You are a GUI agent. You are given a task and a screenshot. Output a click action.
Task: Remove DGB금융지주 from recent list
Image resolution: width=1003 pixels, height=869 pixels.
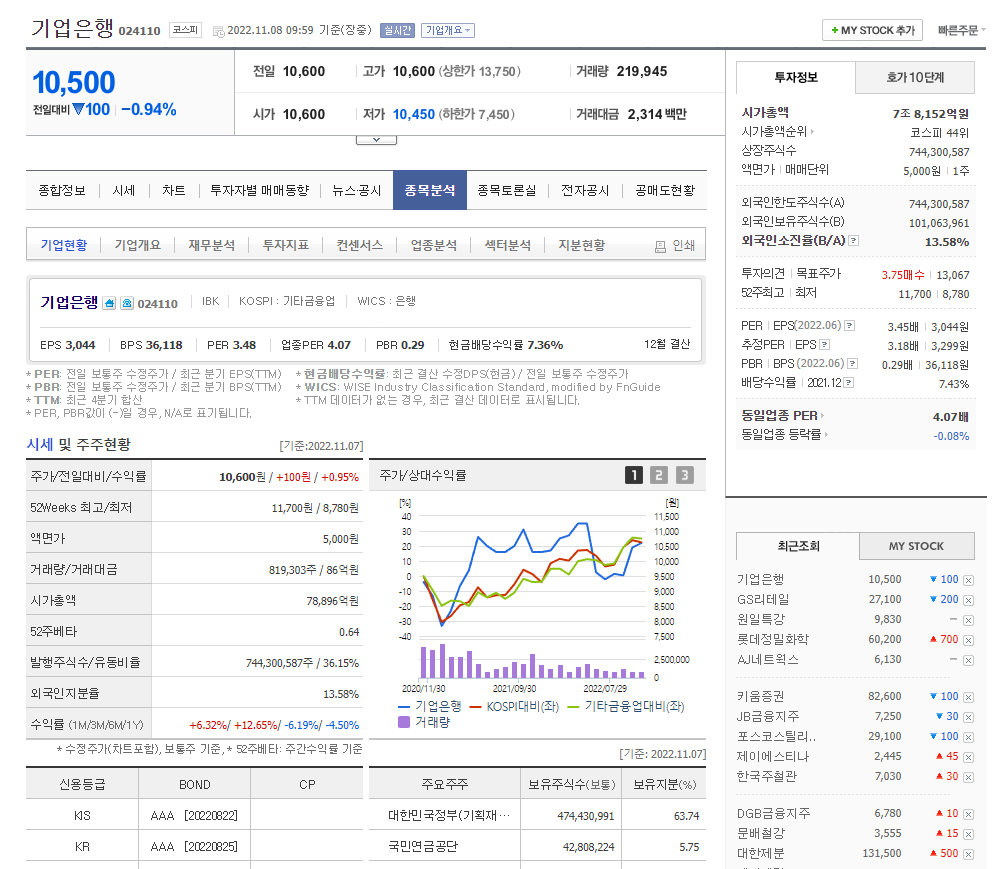click(968, 815)
